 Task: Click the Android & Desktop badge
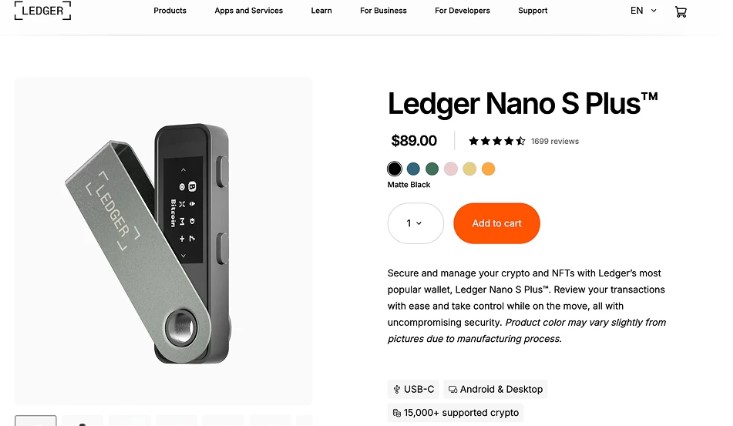click(495, 389)
